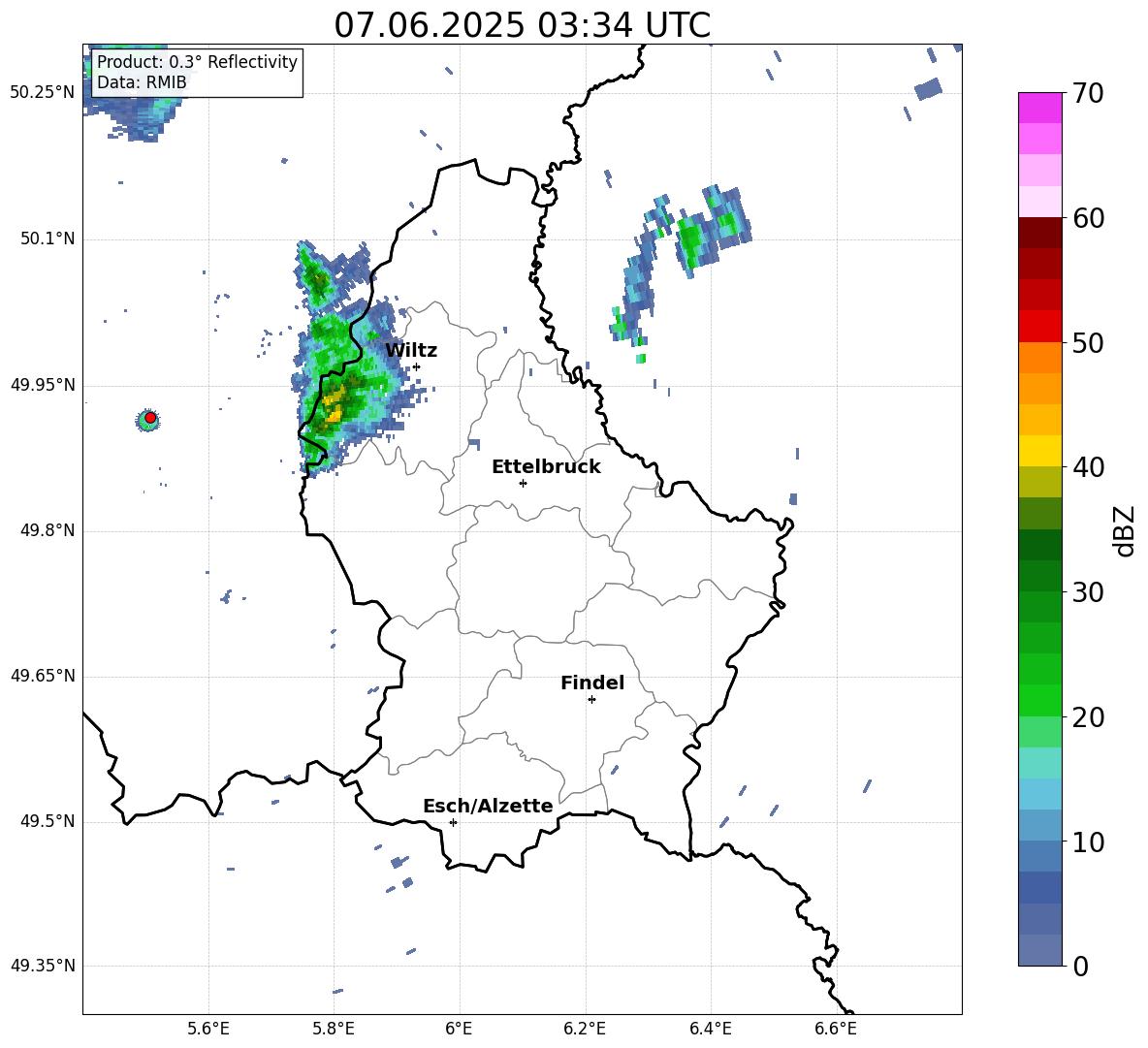Screen dimensions: 1148x1048
Task: Pick the orange swatch just below 50
Action: [1039, 358]
